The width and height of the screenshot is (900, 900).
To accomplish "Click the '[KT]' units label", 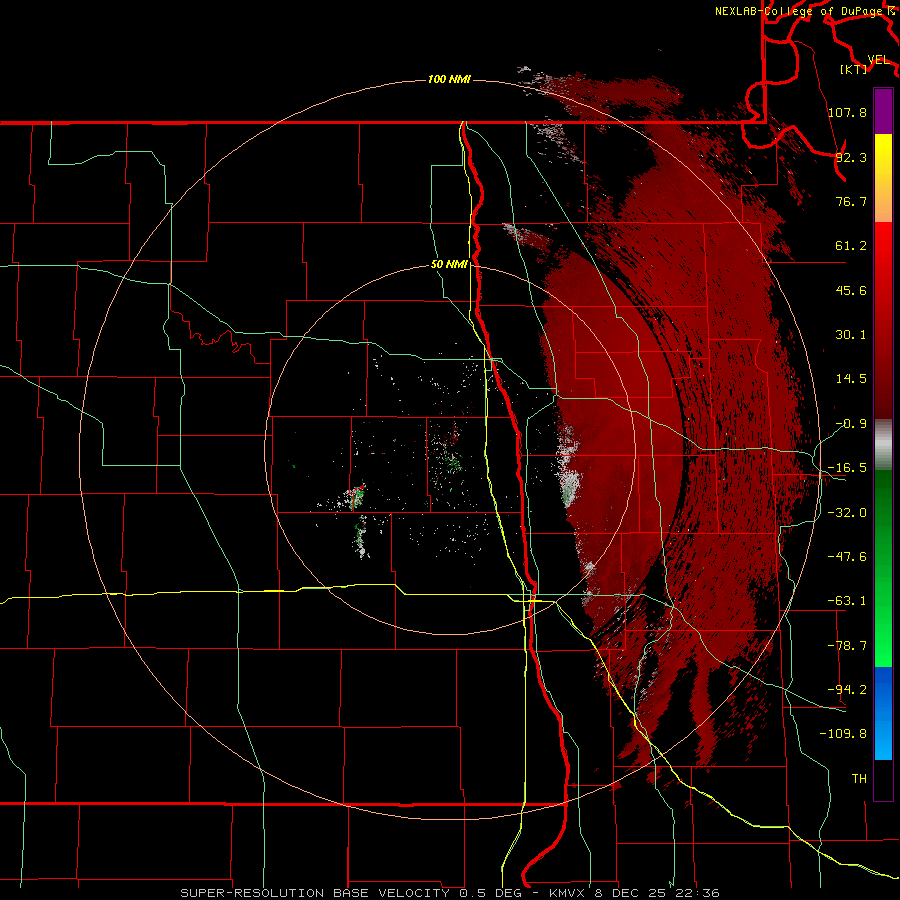I will point(853,69).
